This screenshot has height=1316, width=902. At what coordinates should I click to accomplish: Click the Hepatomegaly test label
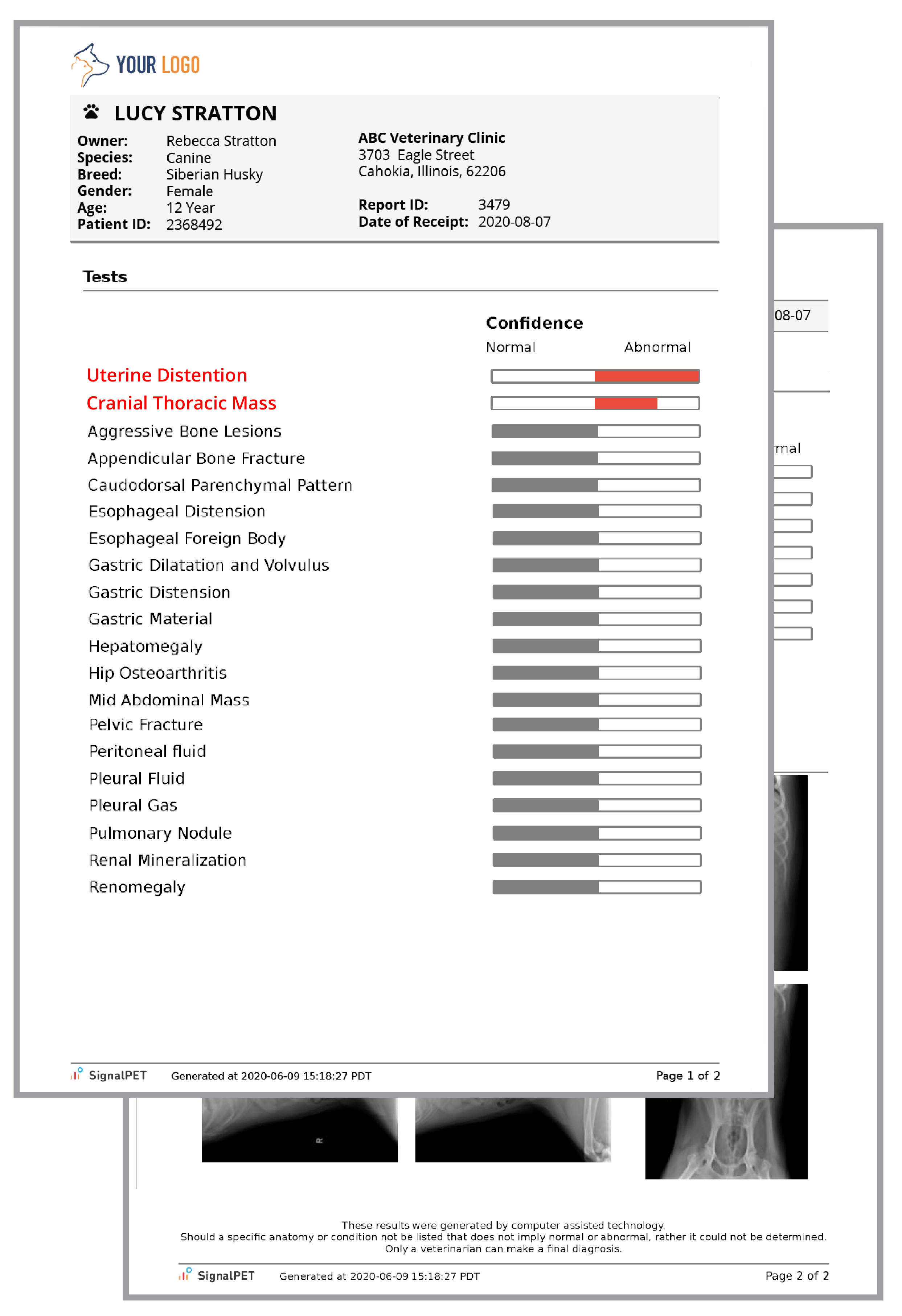(145, 646)
